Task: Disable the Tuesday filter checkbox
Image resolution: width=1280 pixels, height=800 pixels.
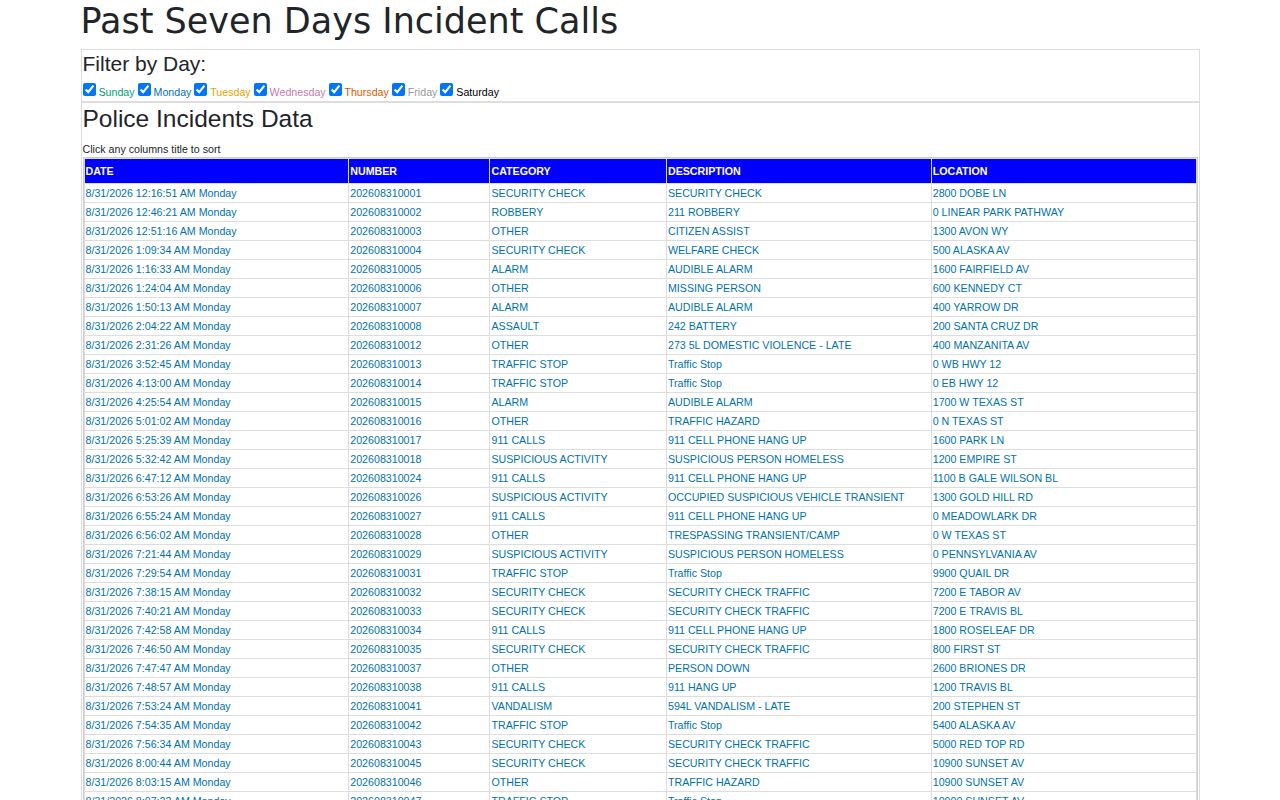Action: point(201,90)
